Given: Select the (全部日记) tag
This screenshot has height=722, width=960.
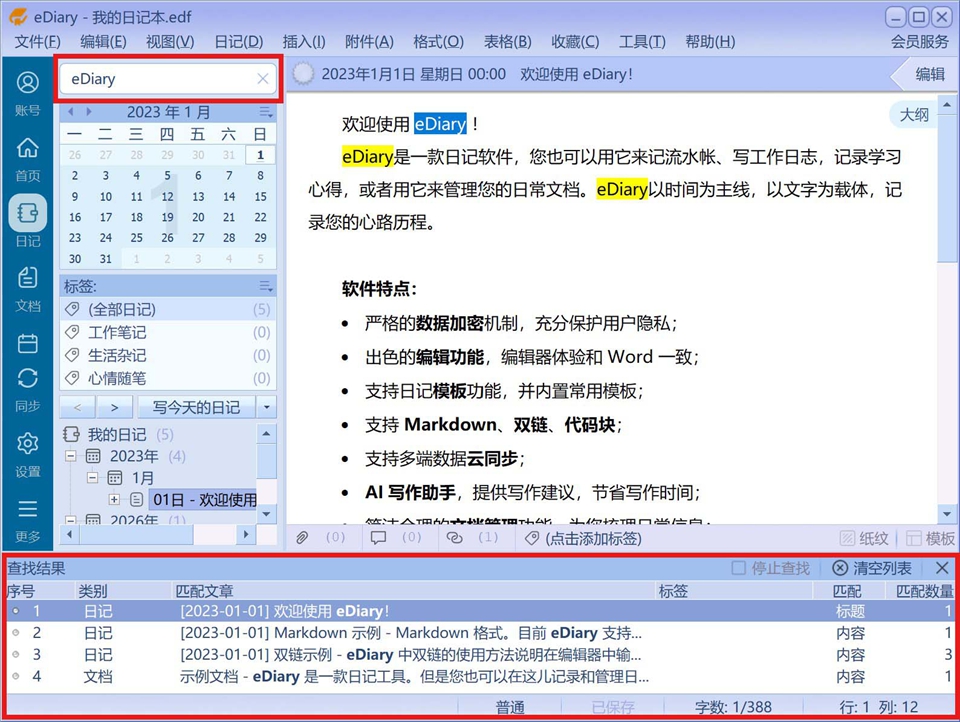Looking at the screenshot, I should [x=168, y=309].
